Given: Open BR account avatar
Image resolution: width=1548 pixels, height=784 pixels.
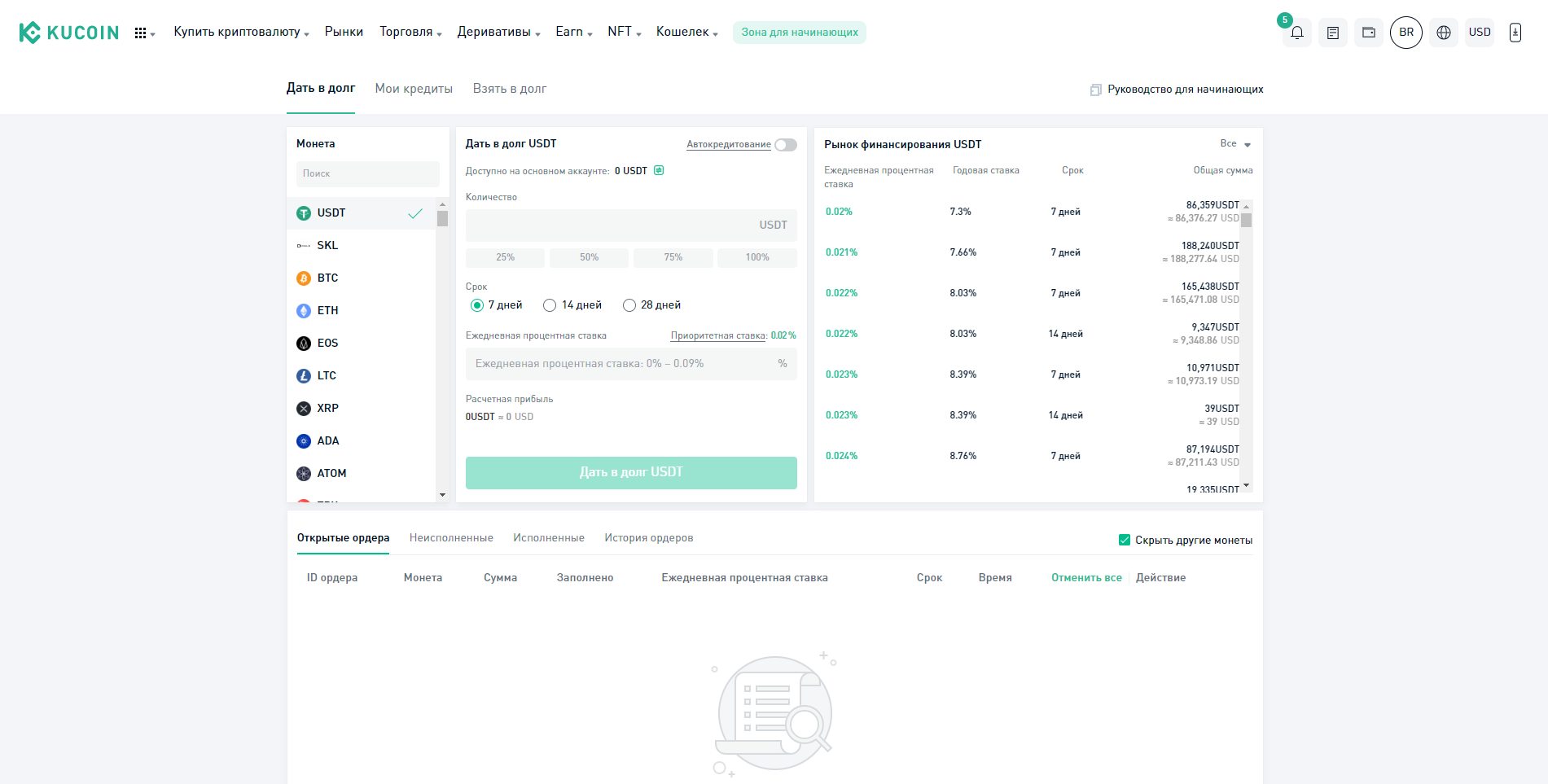Looking at the screenshot, I should (1406, 33).
